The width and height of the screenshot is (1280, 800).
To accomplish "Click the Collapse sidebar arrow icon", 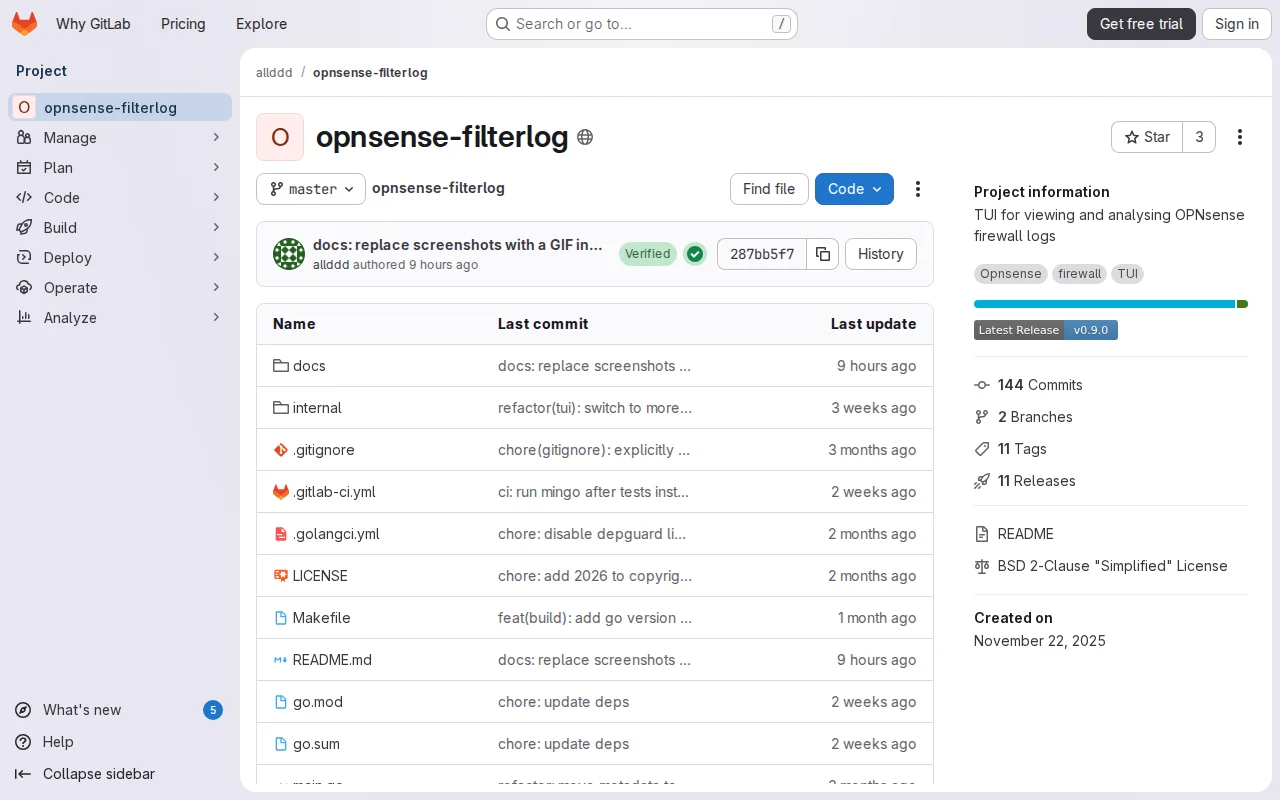I will 23,774.
